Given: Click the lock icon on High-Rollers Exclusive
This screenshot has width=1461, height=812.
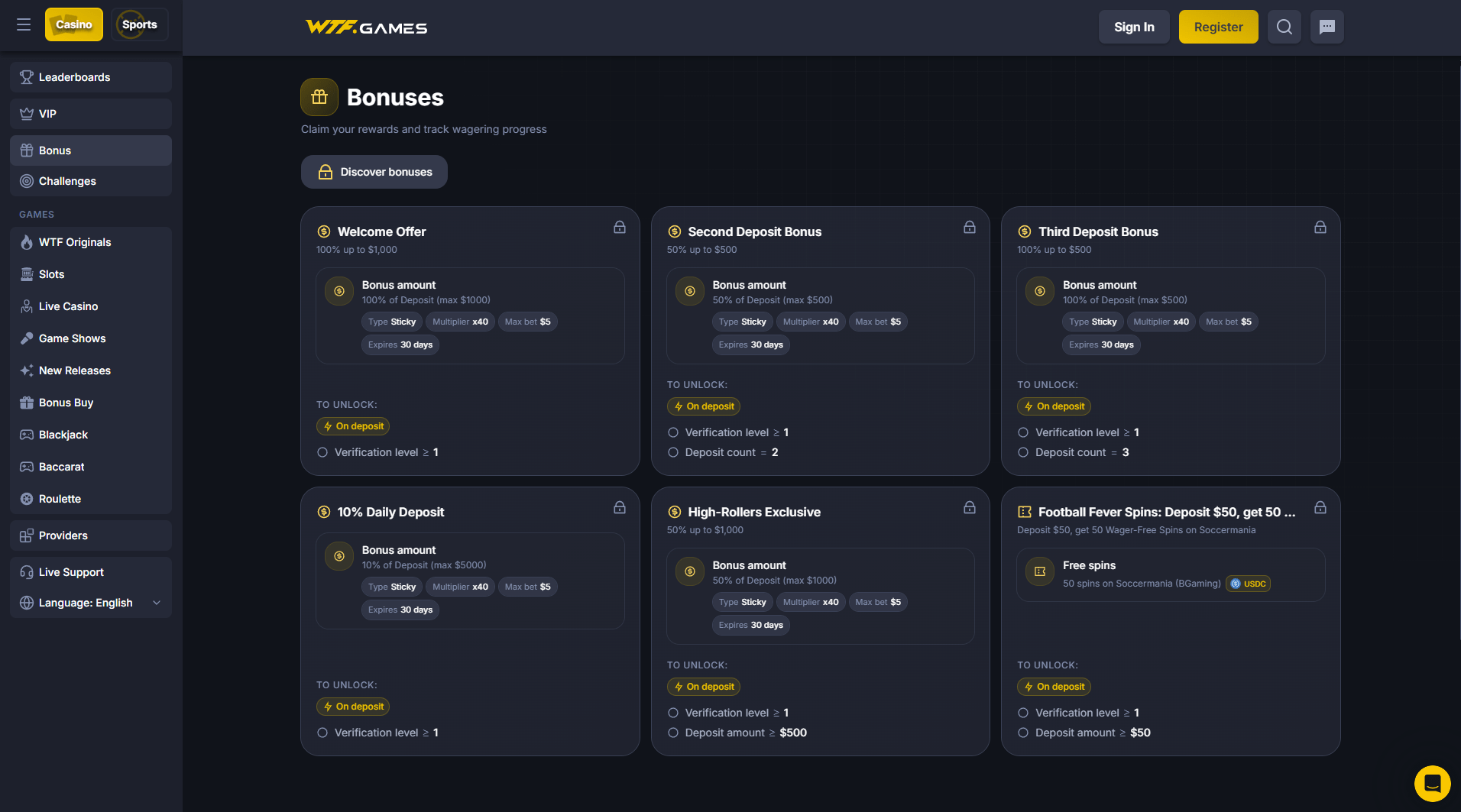Looking at the screenshot, I should 970,507.
